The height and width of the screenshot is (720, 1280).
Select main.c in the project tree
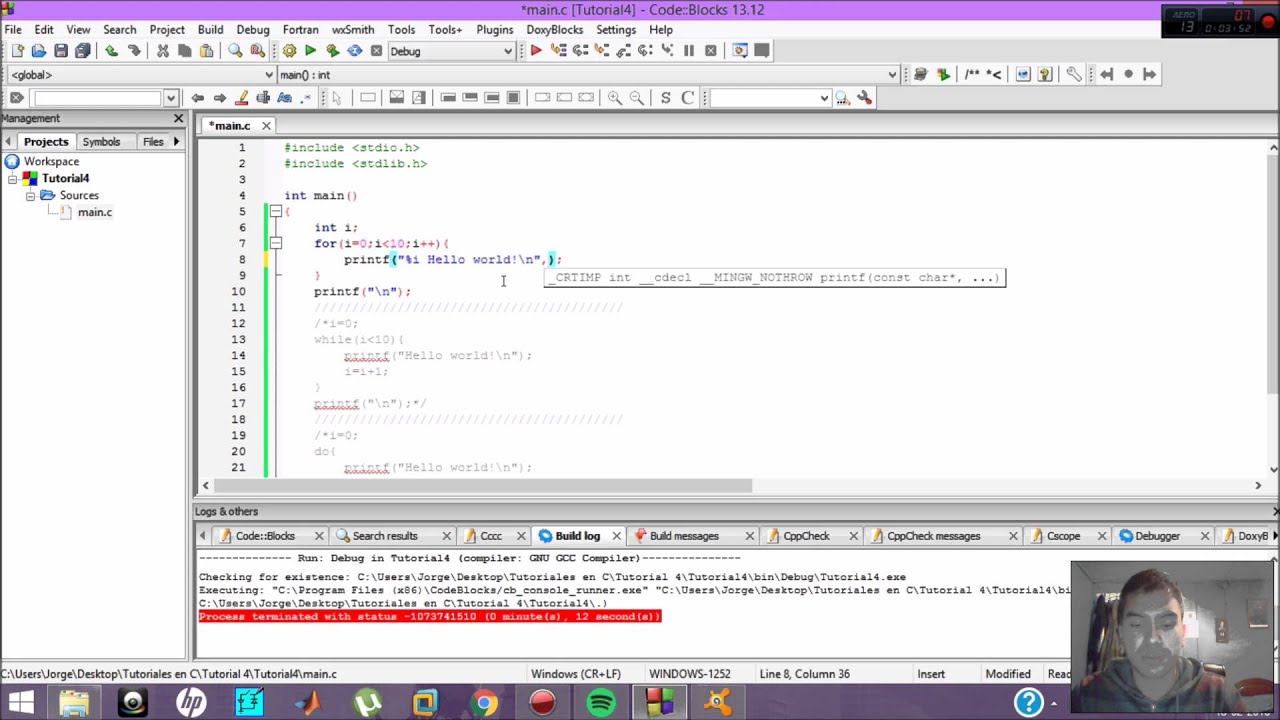pos(94,212)
